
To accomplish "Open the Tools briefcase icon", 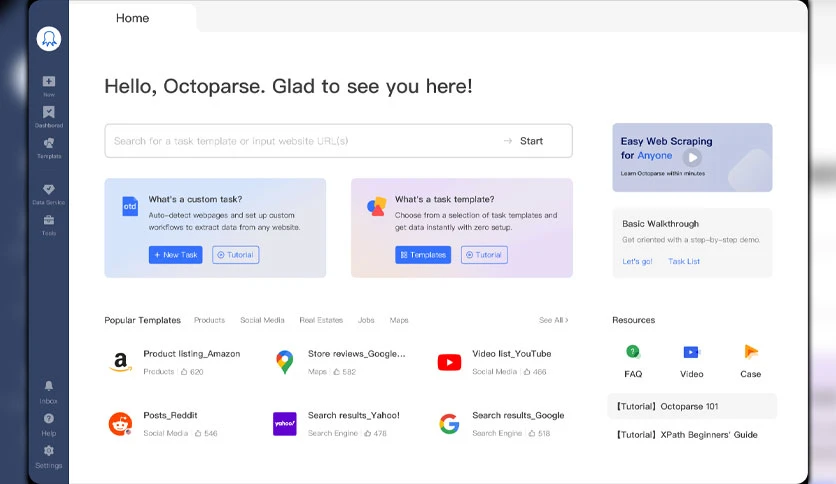I will click(49, 220).
